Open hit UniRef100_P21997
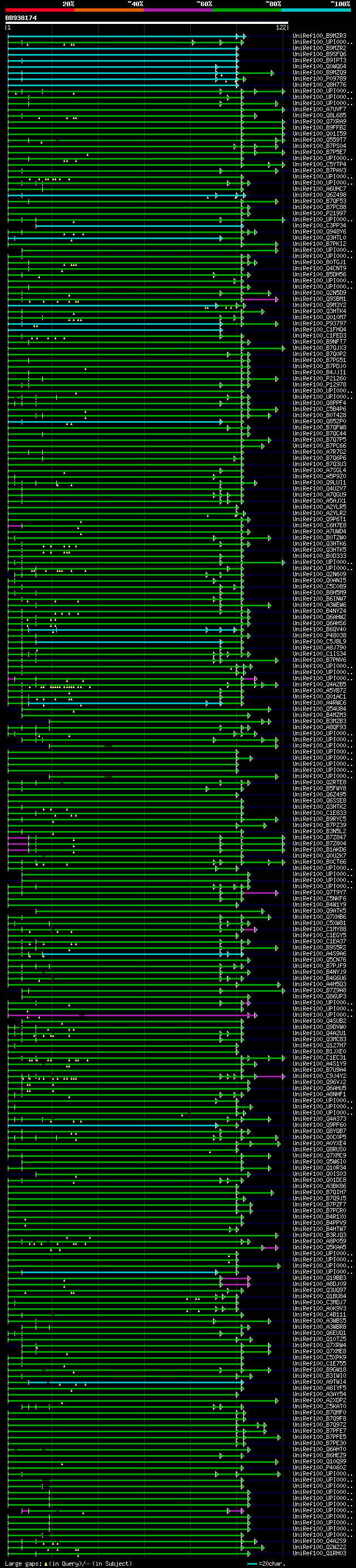This screenshot has width=356, height=1568. [x=319, y=214]
